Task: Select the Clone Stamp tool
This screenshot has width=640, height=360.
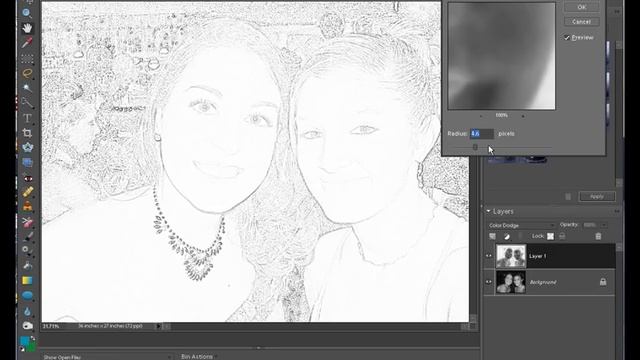Action: tap(27, 207)
